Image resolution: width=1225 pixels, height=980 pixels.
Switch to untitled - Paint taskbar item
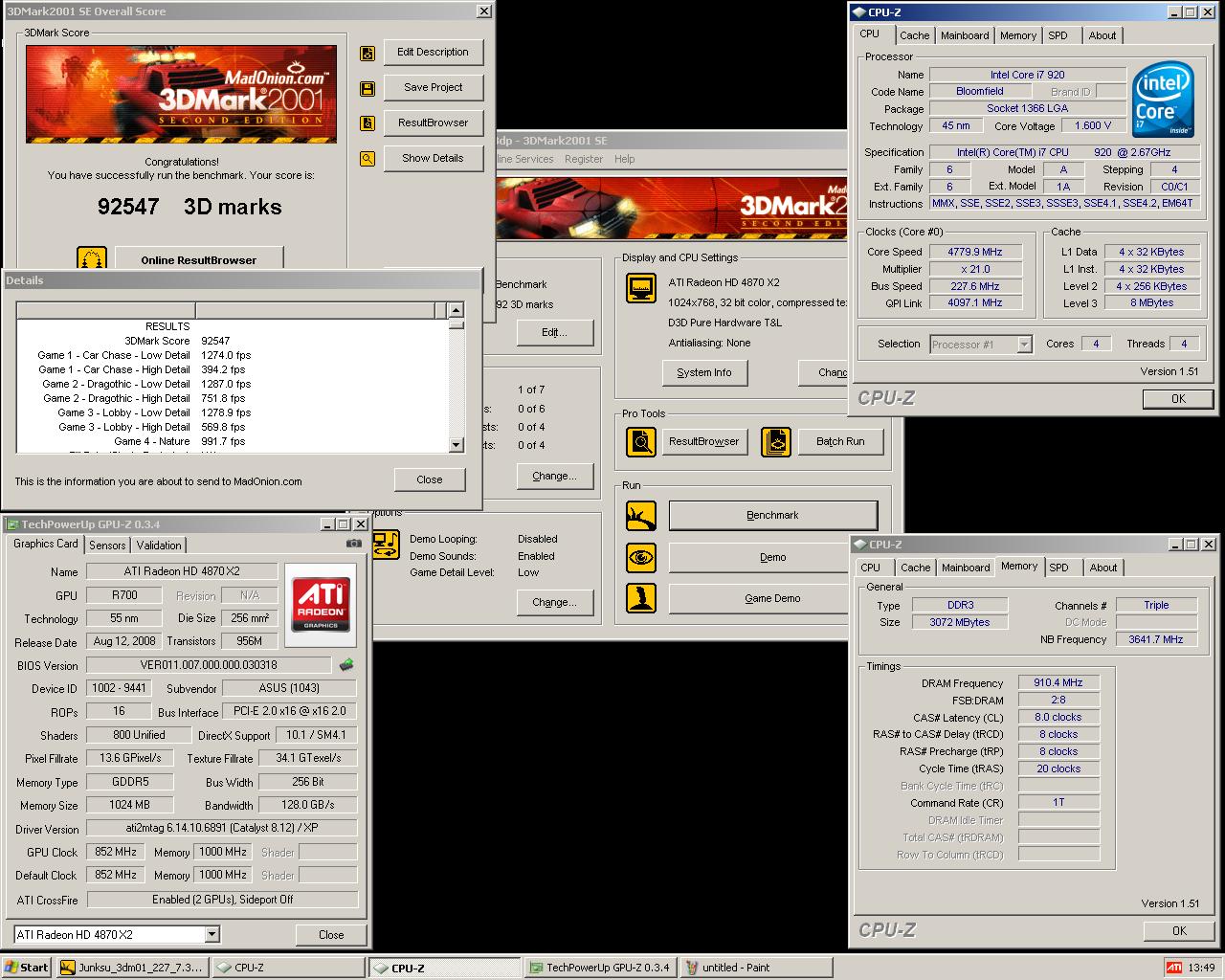tap(756, 968)
